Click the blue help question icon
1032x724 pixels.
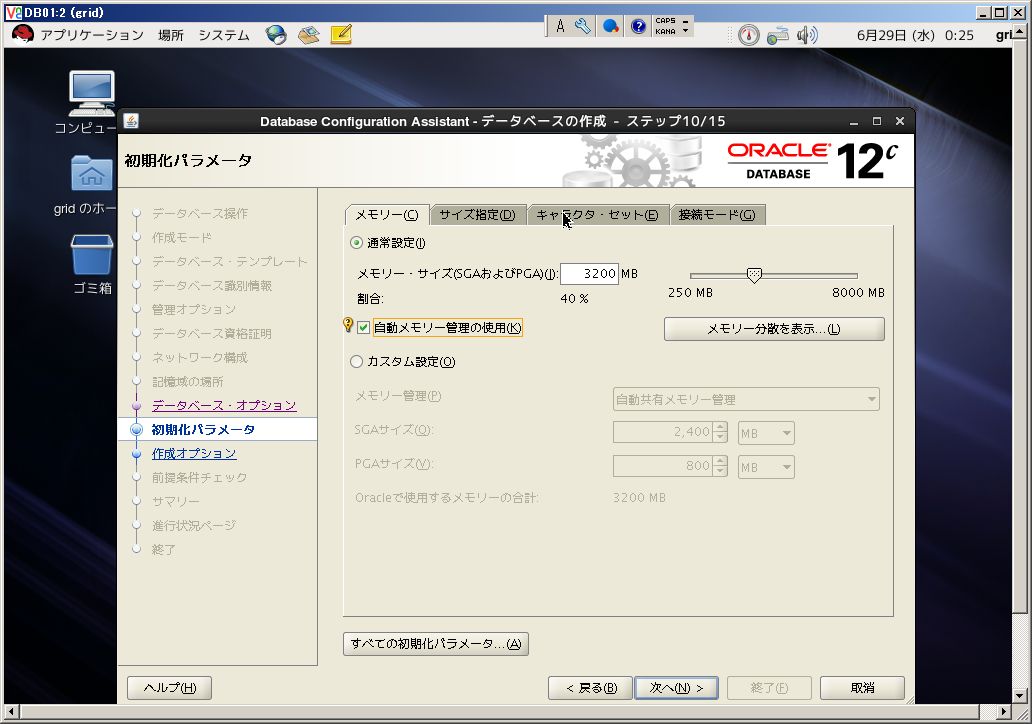pyautogui.click(x=638, y=26)
